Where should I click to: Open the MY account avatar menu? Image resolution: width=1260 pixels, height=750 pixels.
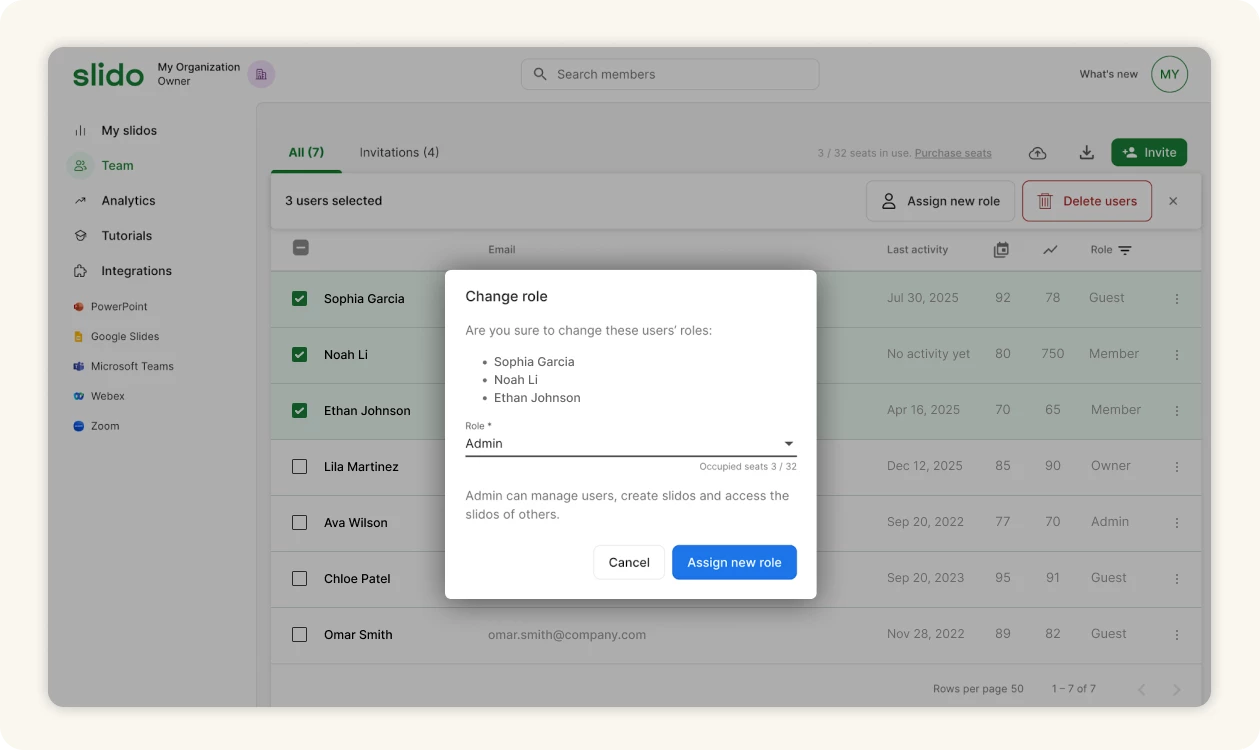pyautogui.click(x=1169, y=75)
